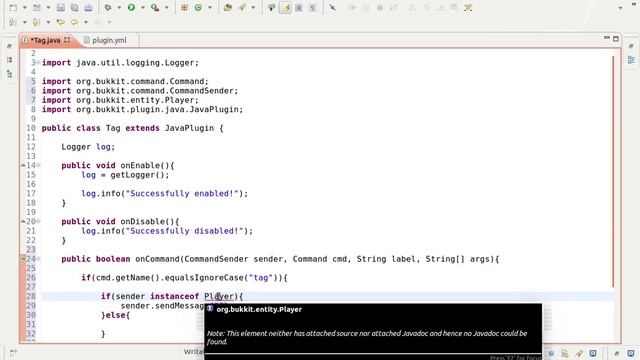Click the Save All toolbar icon

pyautogui.click(x=74, y=7)
